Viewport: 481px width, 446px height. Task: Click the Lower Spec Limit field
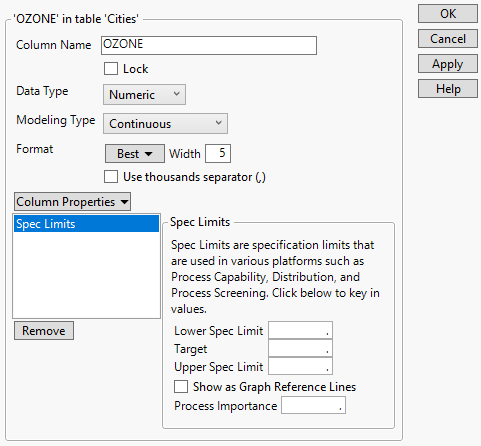click(300, 330)
